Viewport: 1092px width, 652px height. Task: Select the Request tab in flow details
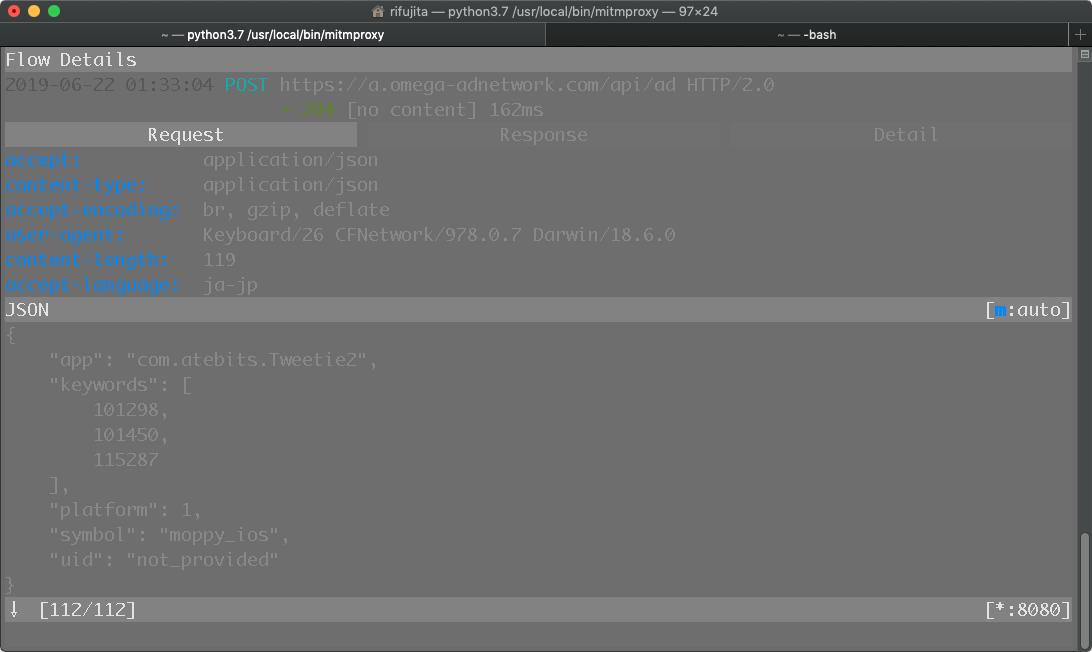pos(181,134)
